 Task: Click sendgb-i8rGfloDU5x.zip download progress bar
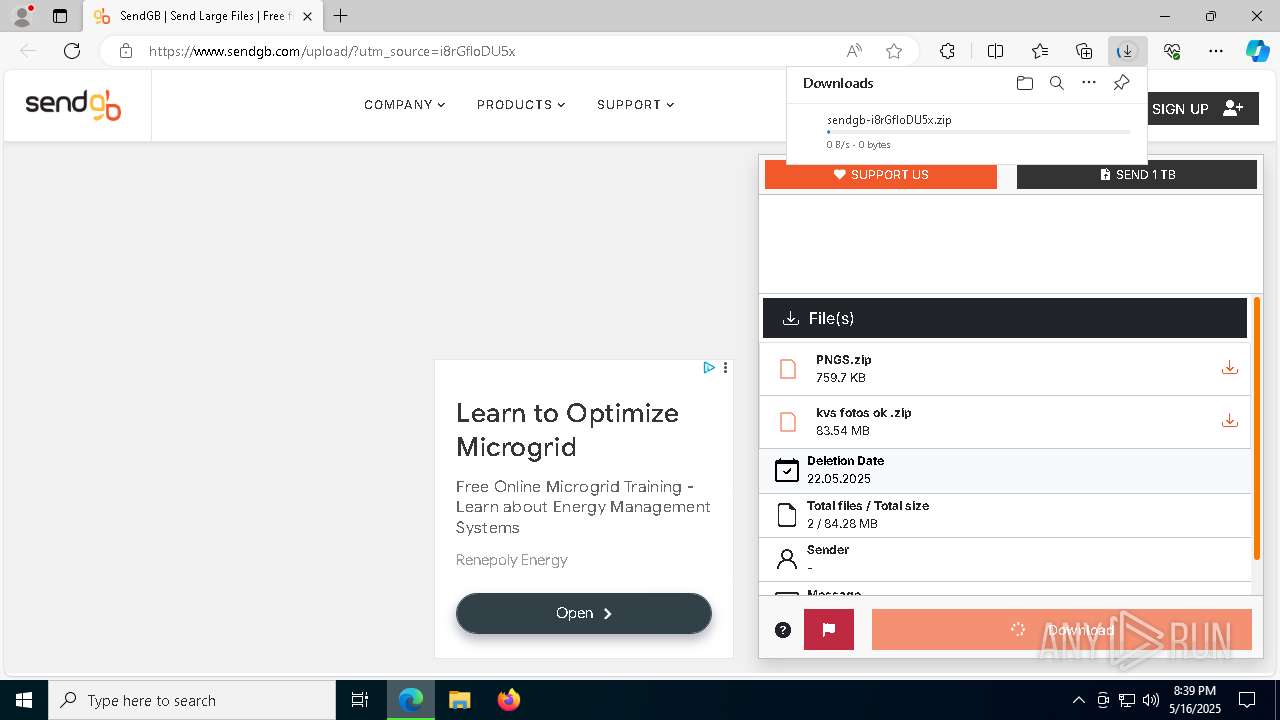[979, 132]
